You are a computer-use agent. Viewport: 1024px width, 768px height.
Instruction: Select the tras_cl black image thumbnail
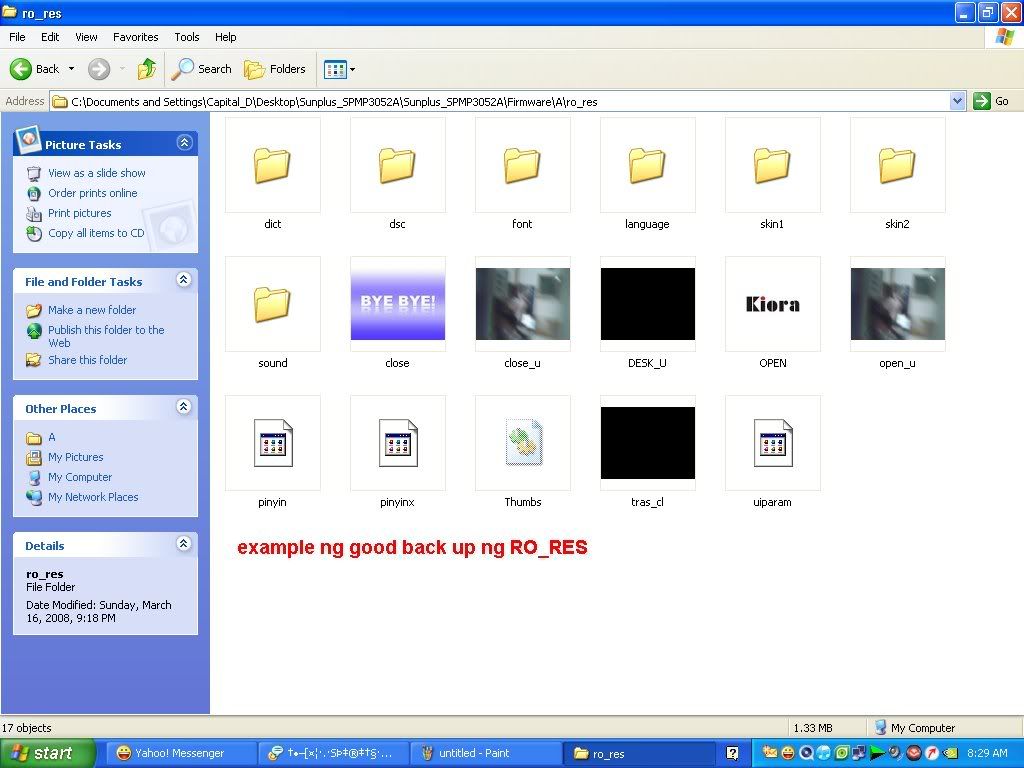[x=648, y=443]
